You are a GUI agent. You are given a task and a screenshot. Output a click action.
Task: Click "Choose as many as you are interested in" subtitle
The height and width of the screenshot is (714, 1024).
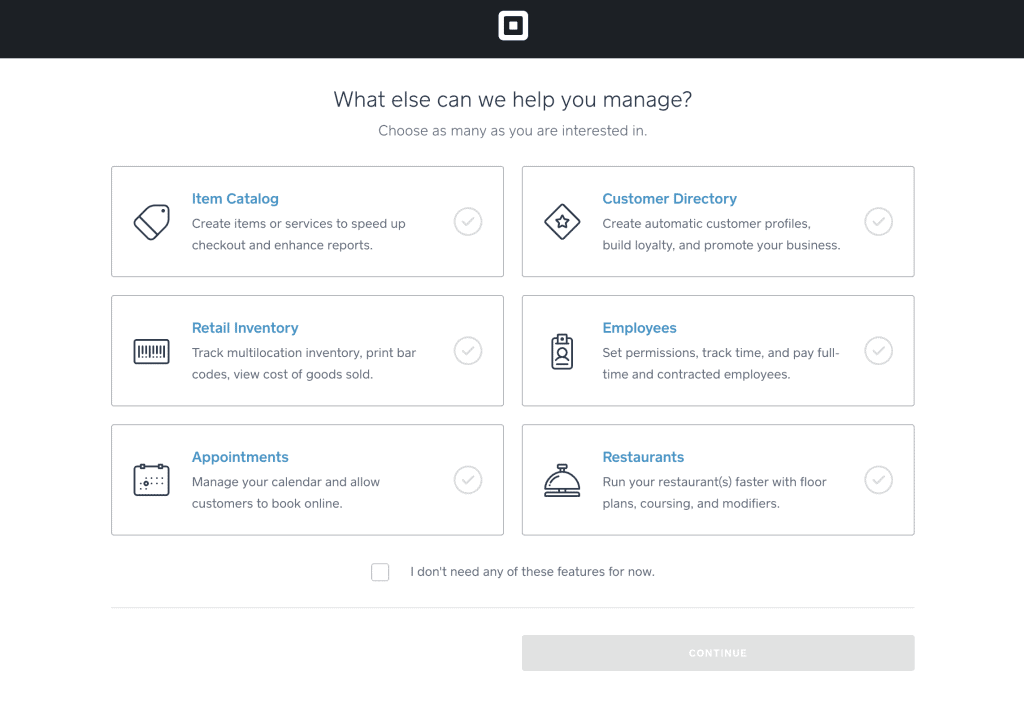(x=513, y=131)
